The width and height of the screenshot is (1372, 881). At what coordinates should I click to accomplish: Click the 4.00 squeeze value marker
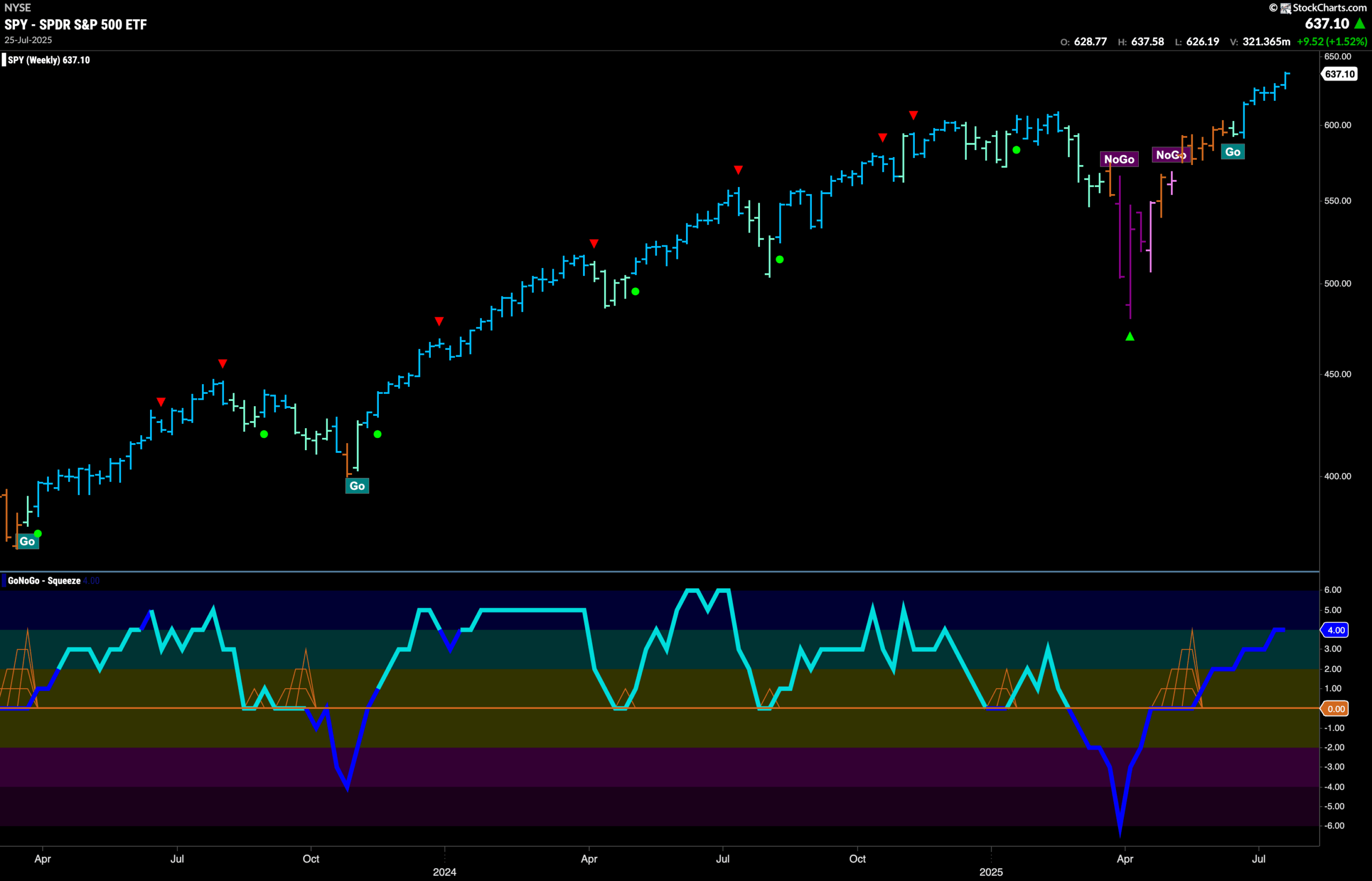coord(1336,630)
